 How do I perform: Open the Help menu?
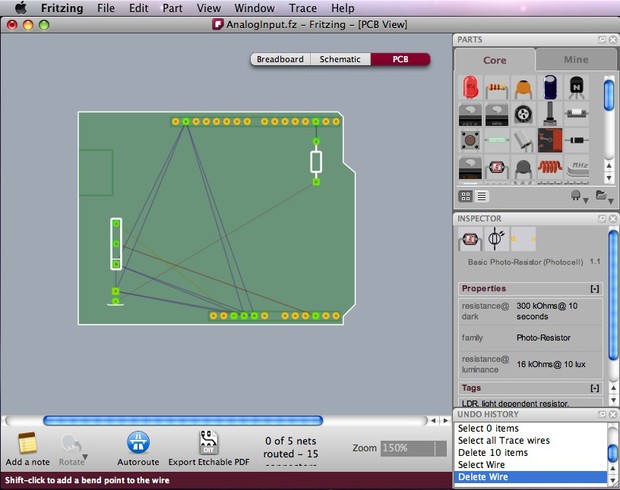(342, 8)
